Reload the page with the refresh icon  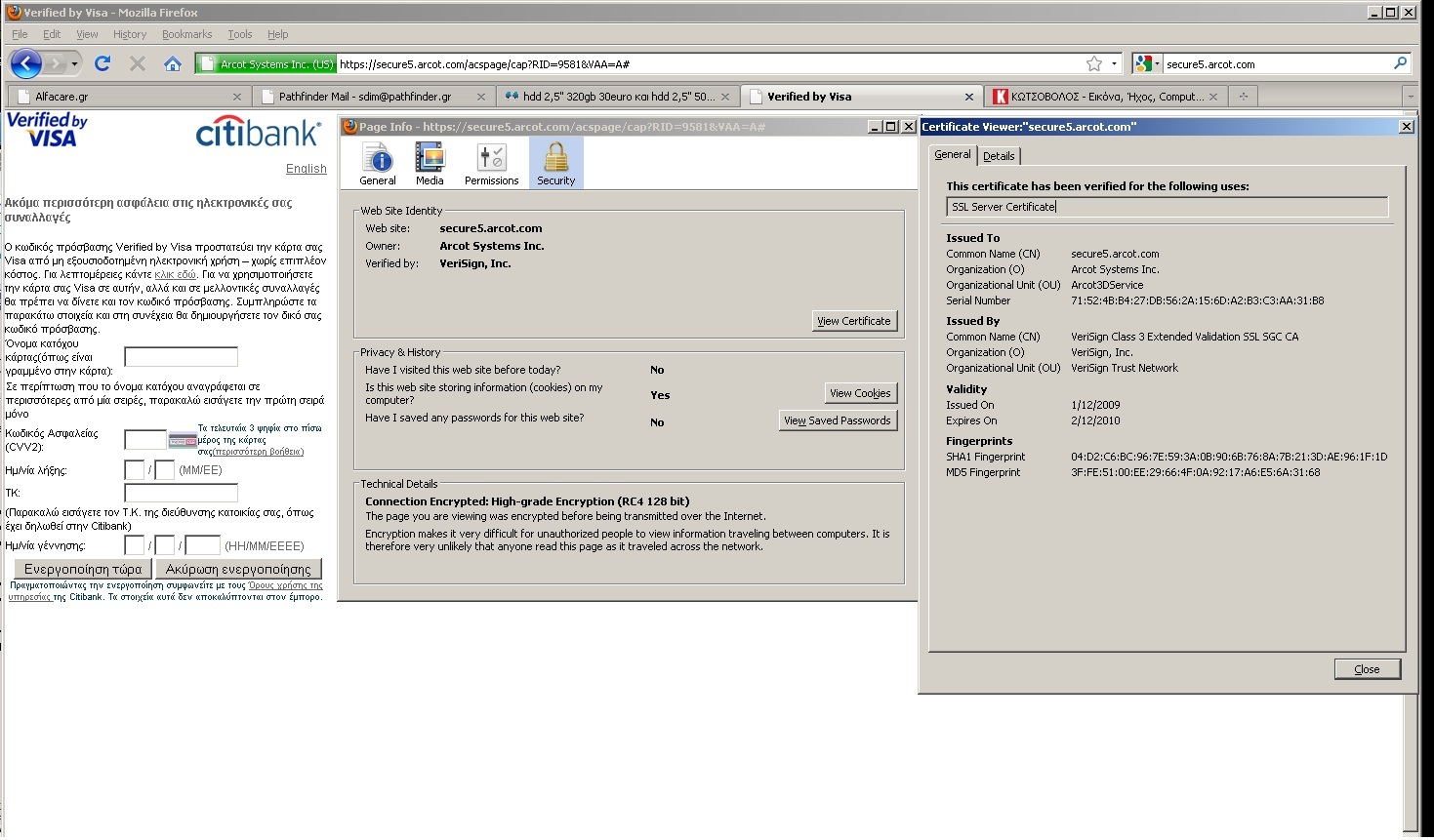[102, 64]
